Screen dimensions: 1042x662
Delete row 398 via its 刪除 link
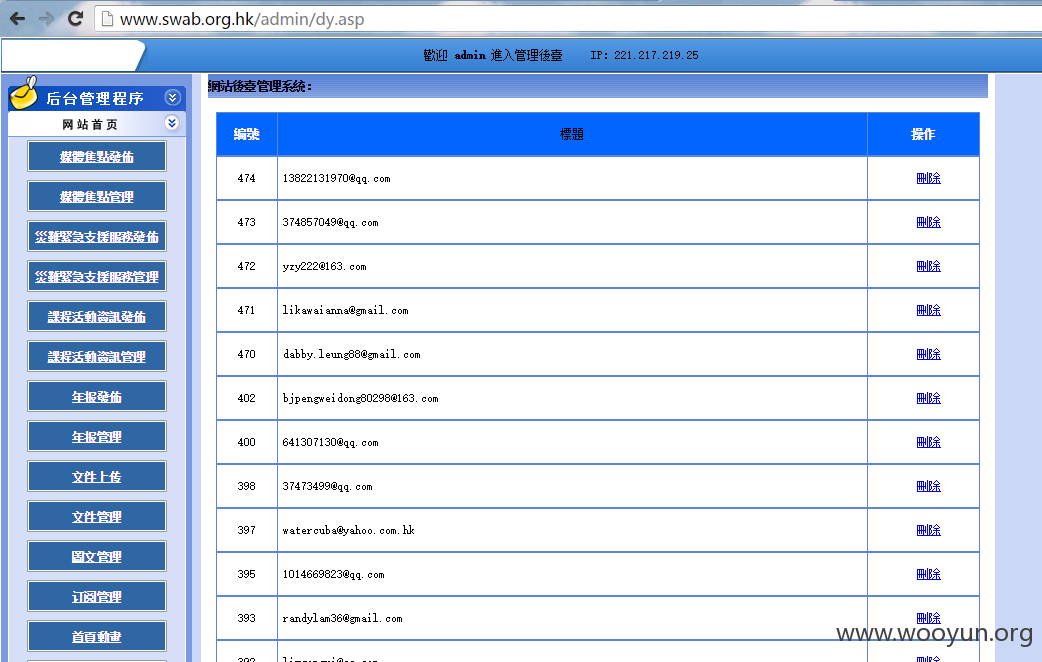(928, 486)
